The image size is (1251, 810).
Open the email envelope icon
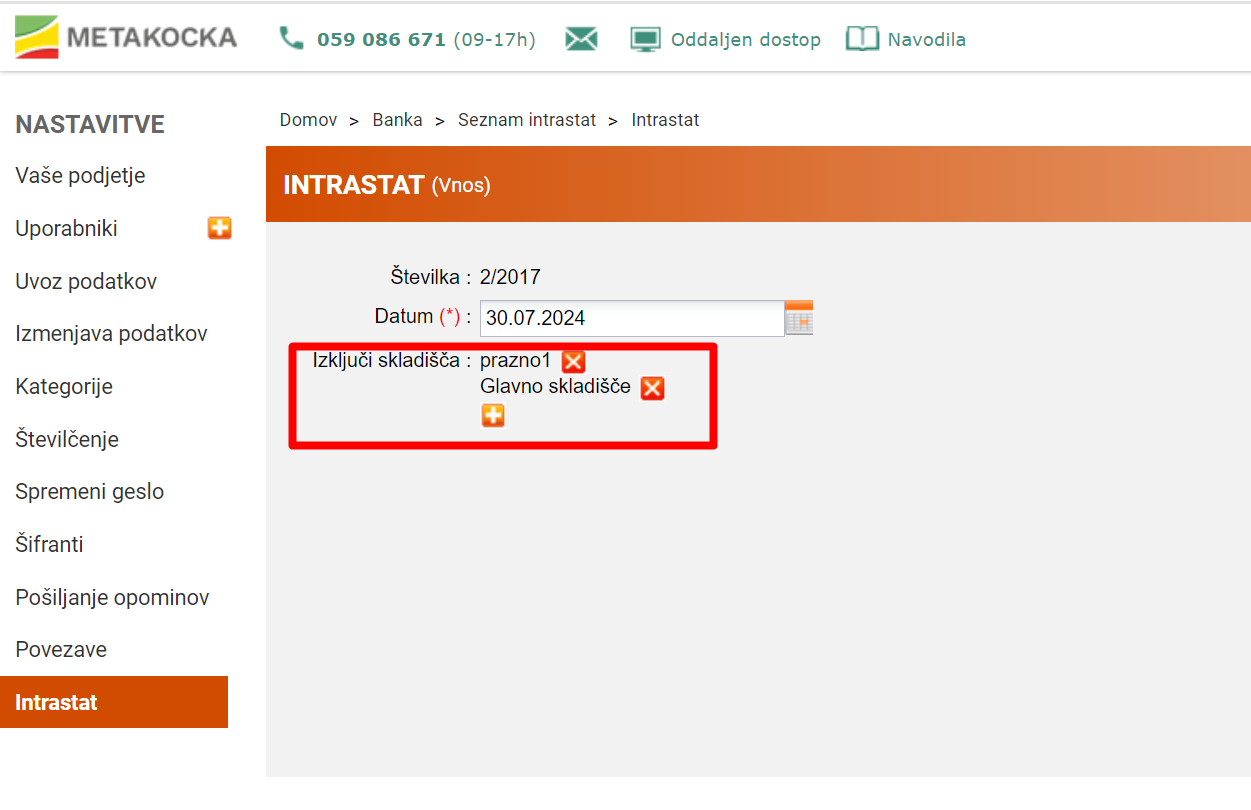pos(581,39)
